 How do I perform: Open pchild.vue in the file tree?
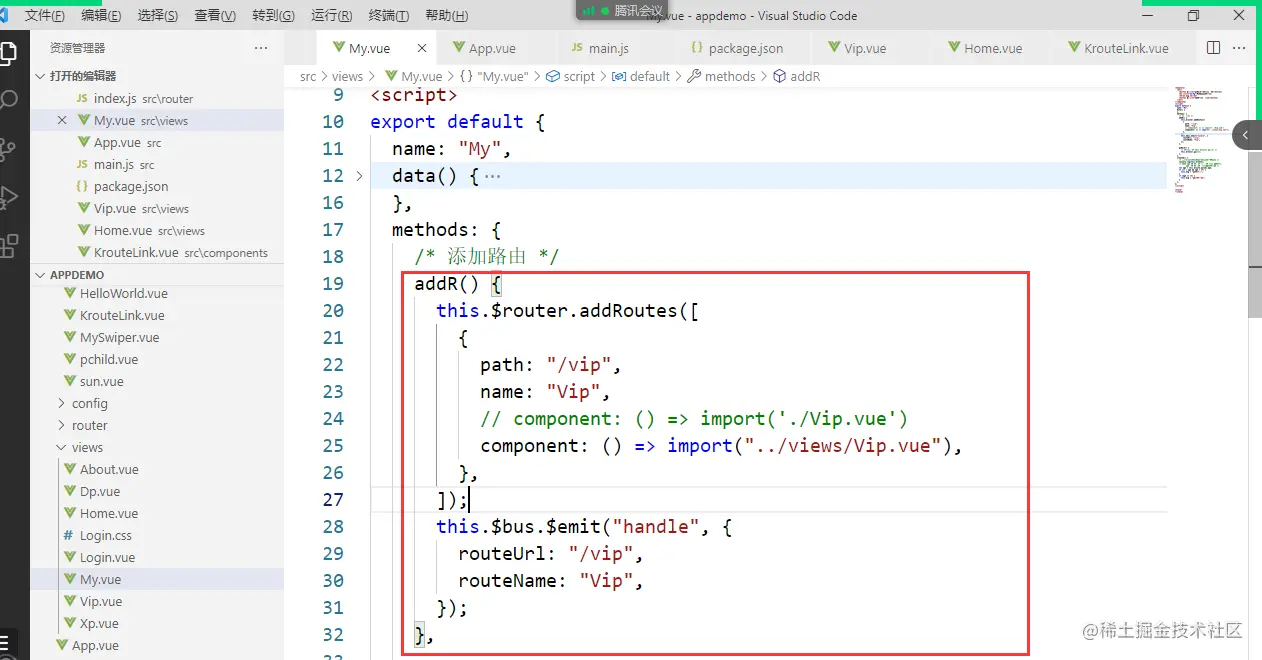click(157, 359)
